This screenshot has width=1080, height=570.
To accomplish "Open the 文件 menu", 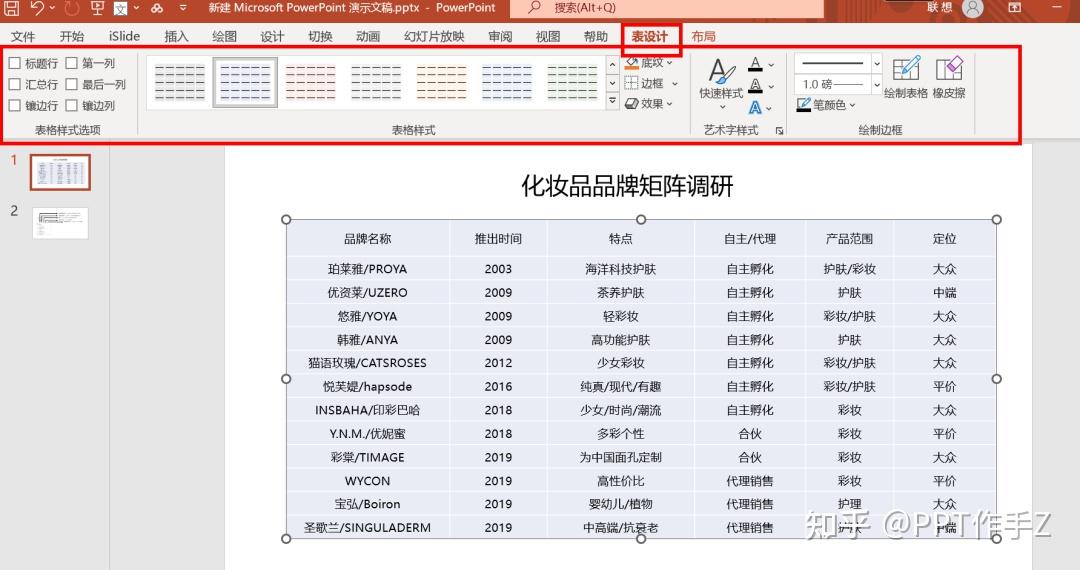I will [x=23, y=36].
